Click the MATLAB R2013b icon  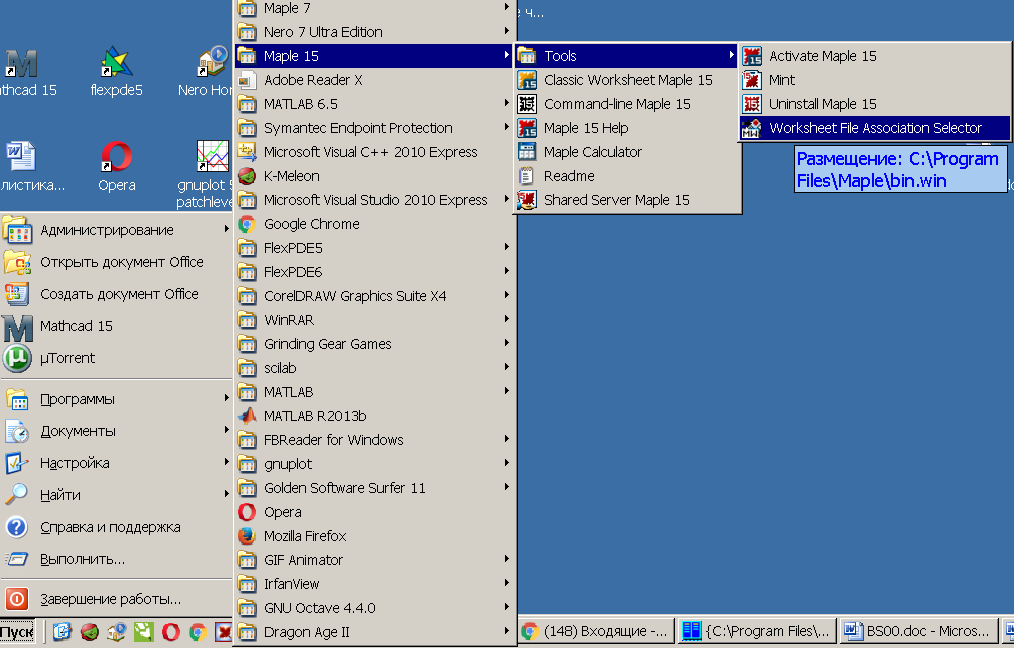[247, 416]
